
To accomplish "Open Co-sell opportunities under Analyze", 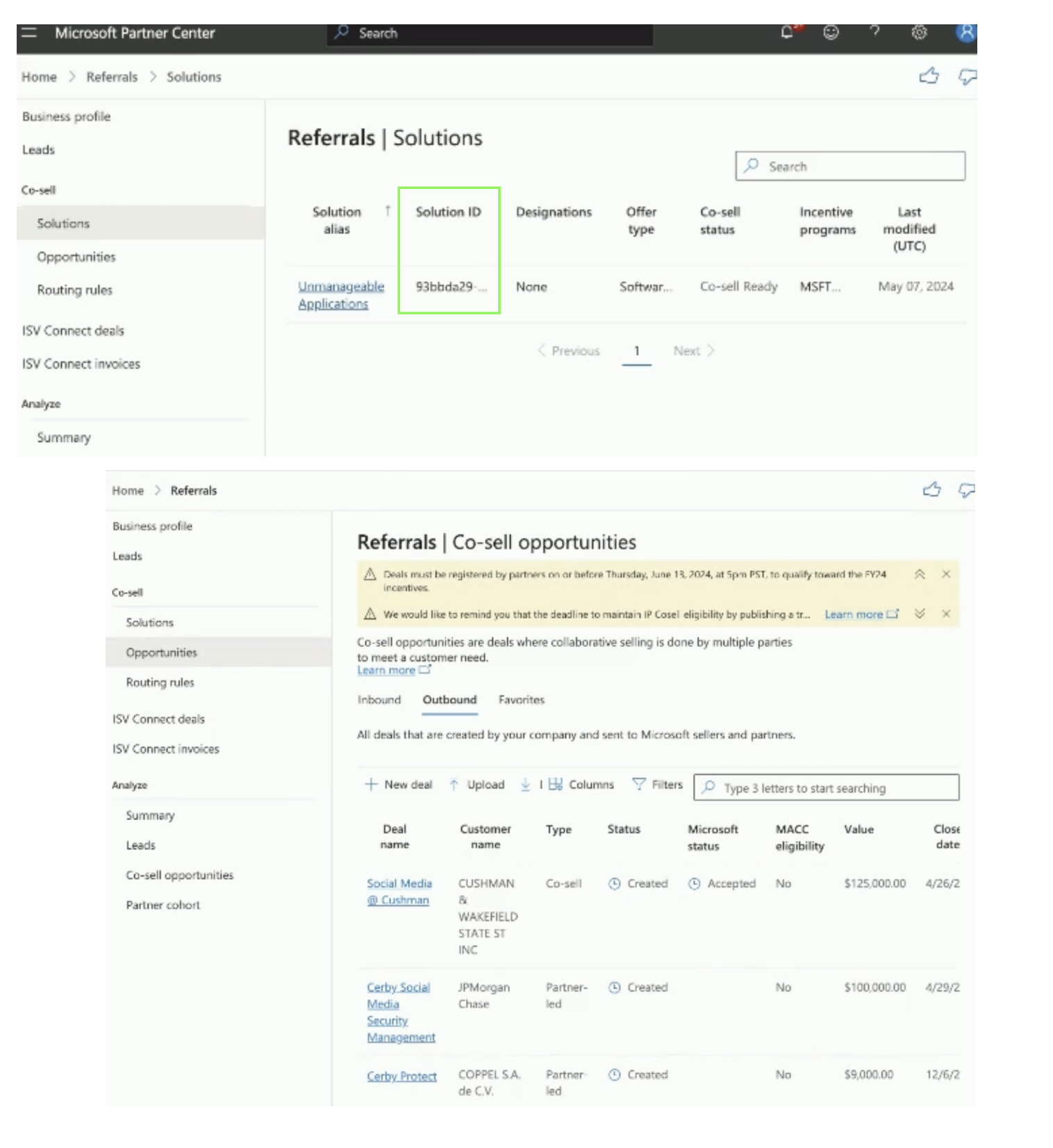I will (x=180, y=875).
